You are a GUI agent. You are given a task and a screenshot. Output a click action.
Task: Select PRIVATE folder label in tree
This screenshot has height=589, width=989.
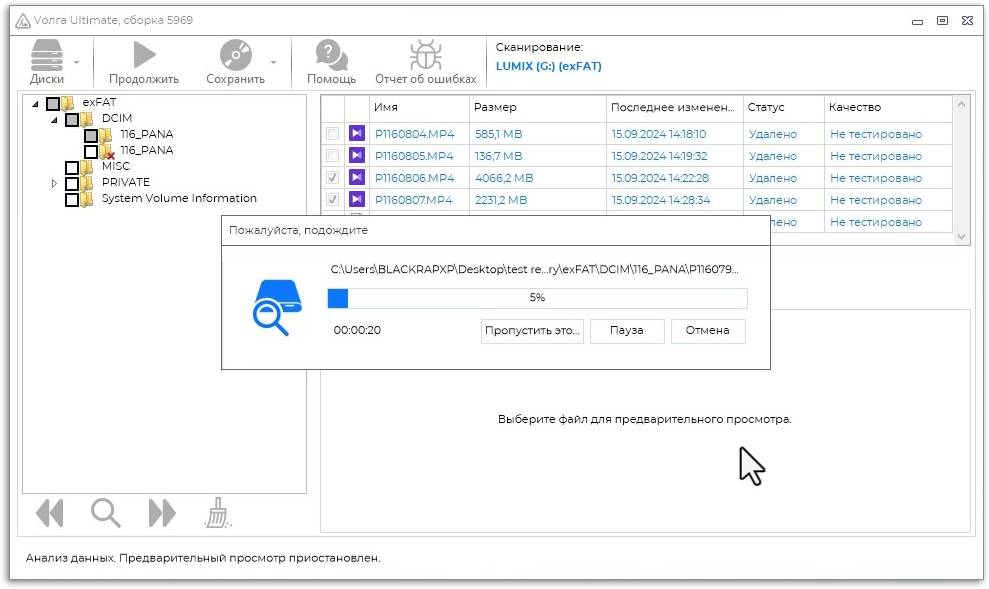126,182
